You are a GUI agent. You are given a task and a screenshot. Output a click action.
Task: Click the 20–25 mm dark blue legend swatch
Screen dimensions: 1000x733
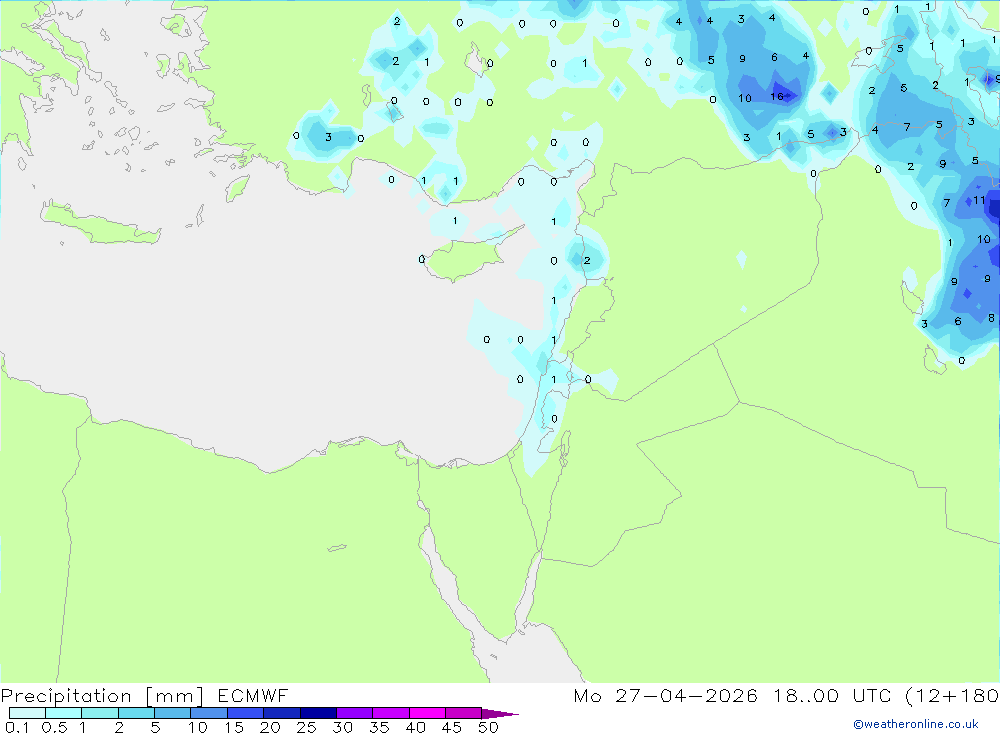click(x=282, y=713)
